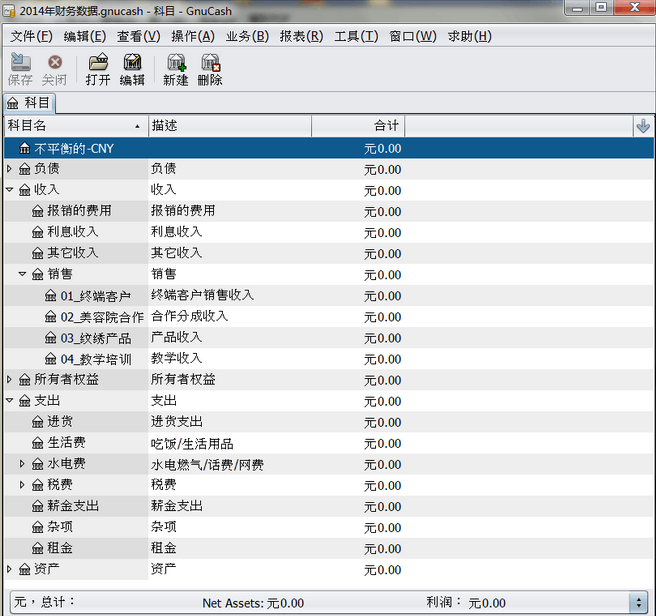This screenshot has height=616, width=656.
Task: Sort by the 合计 column header
Action: pos(358,126)
